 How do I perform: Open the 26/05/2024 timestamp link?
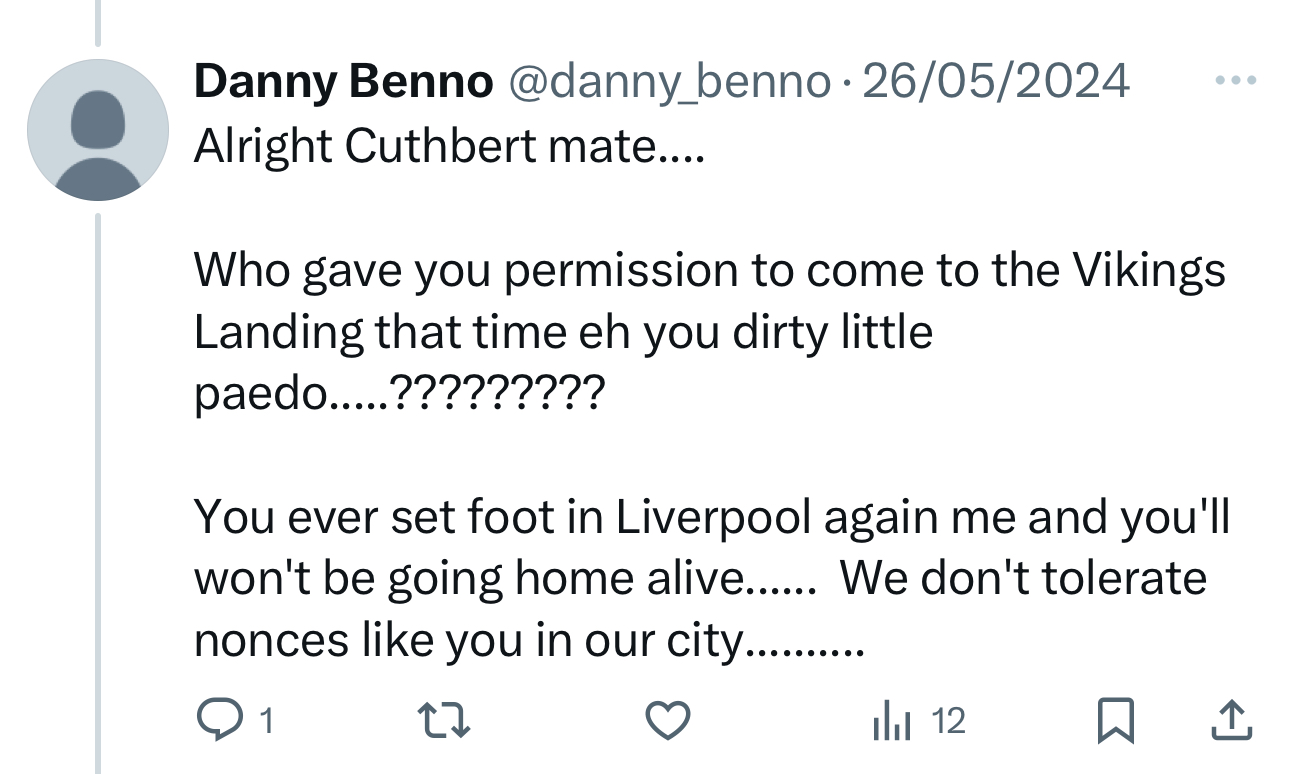[x=995, y=82]
